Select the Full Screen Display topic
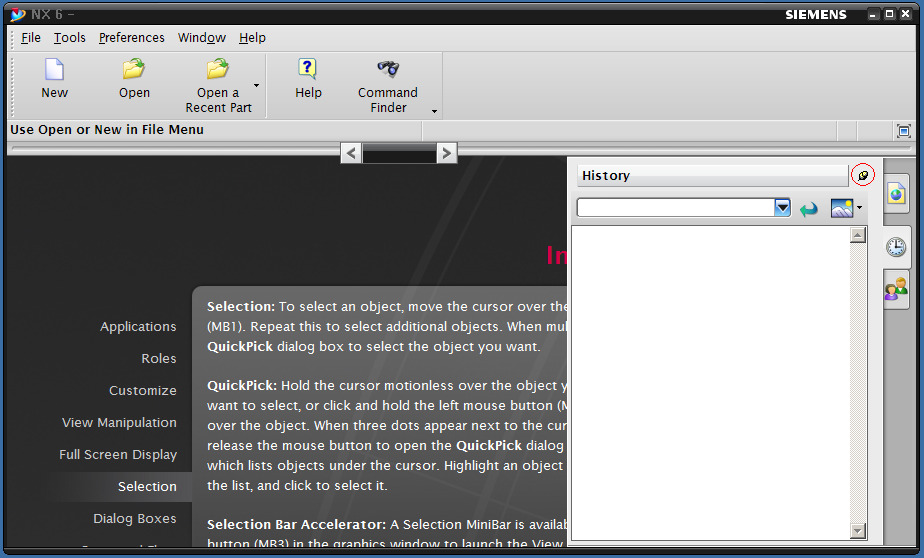Image resolution: width=924 pixels, height=558 pixels. 118,454
